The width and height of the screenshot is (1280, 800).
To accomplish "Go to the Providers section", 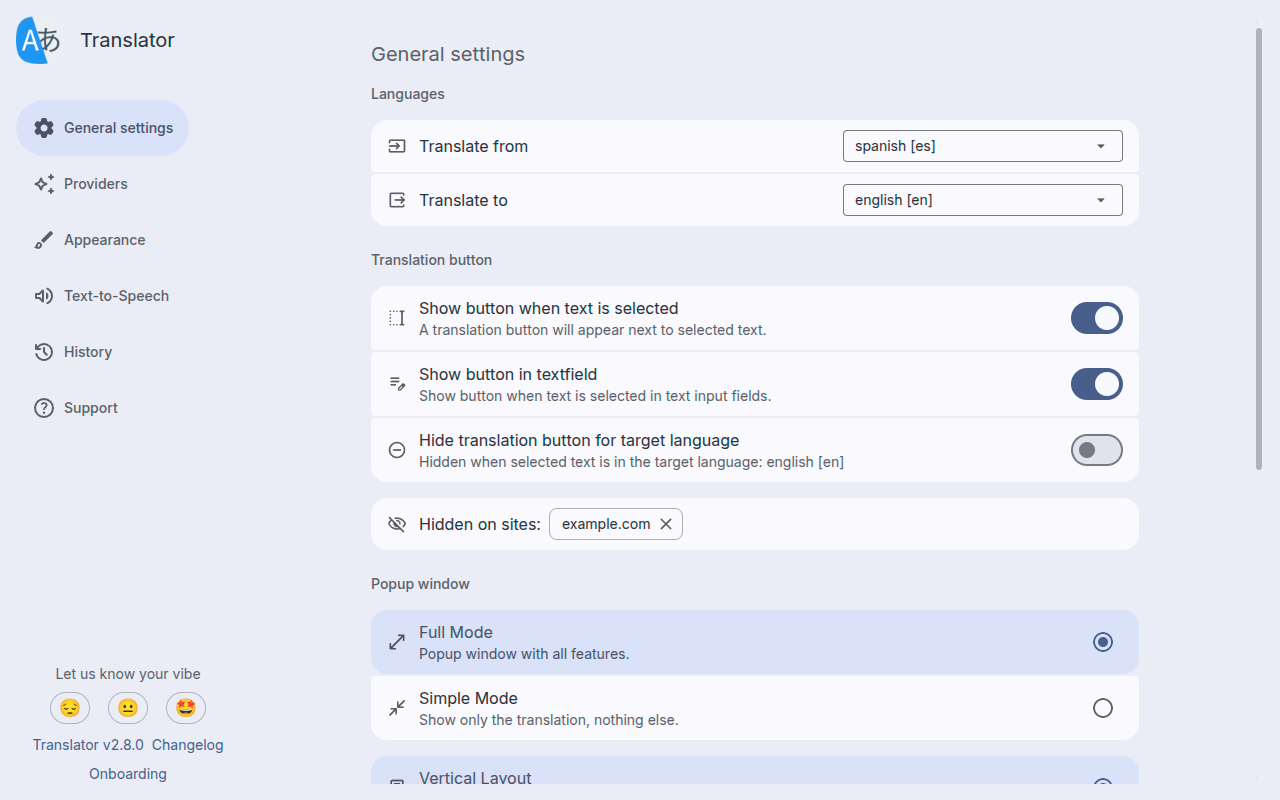I will [x=80, y=184].
